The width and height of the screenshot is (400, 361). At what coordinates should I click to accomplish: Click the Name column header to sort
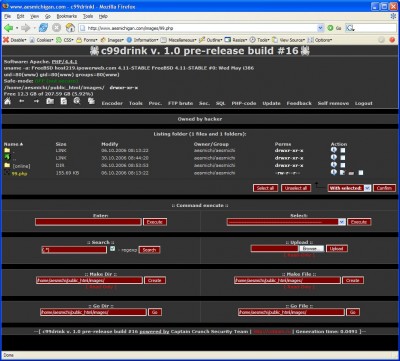pos(13,144)
